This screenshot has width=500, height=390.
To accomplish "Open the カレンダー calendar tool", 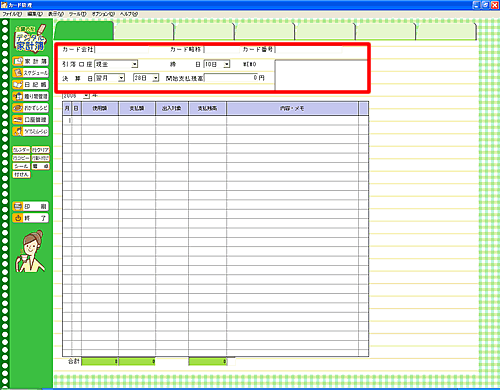I will [x=21, y=150].
